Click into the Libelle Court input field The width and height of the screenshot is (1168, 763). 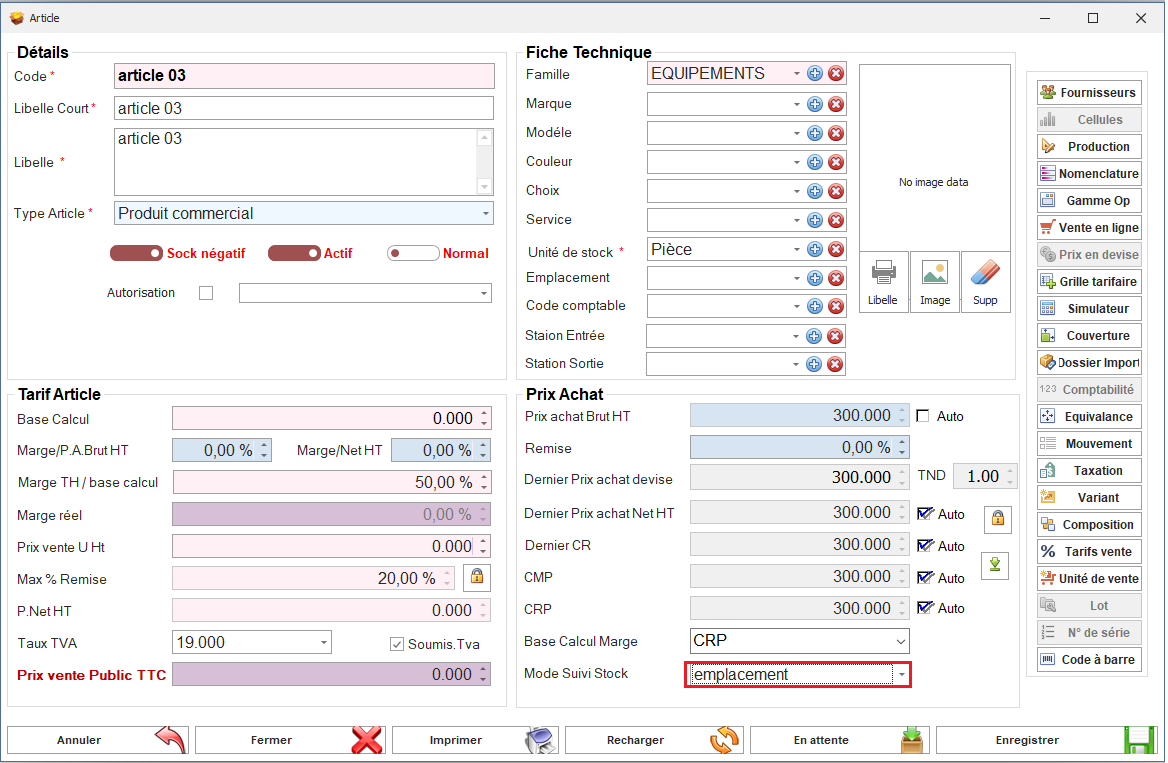[x=304, y=108]
